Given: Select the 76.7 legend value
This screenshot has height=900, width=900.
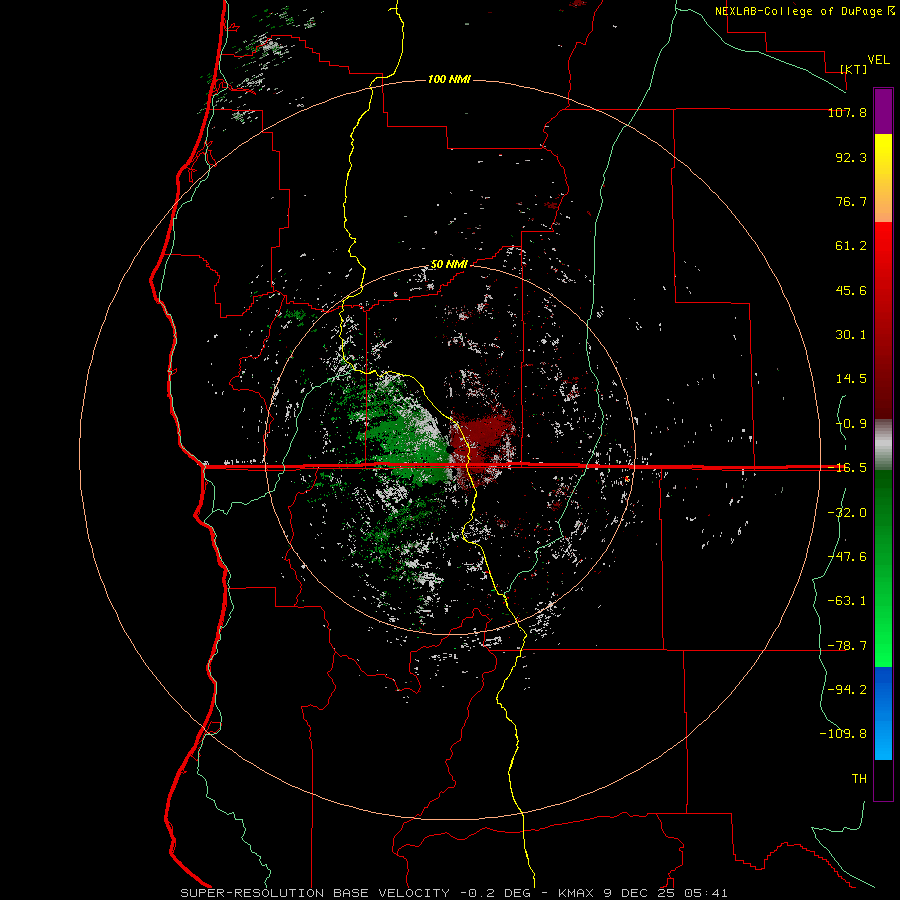Looking at the screenshot, I should (851, 201).
